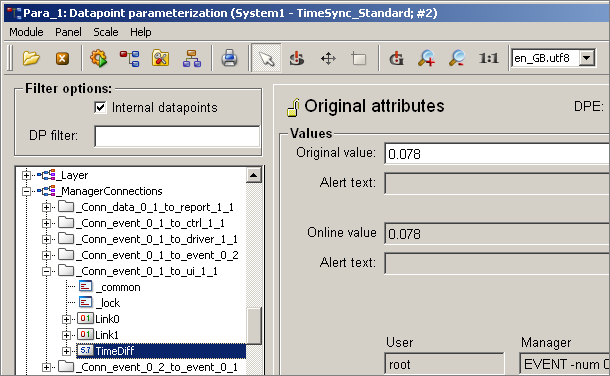The image size is (610, 376).
Task: Expand _Conn_event_0_2_to_event_0_1 node
Action: tap(46, 367)
